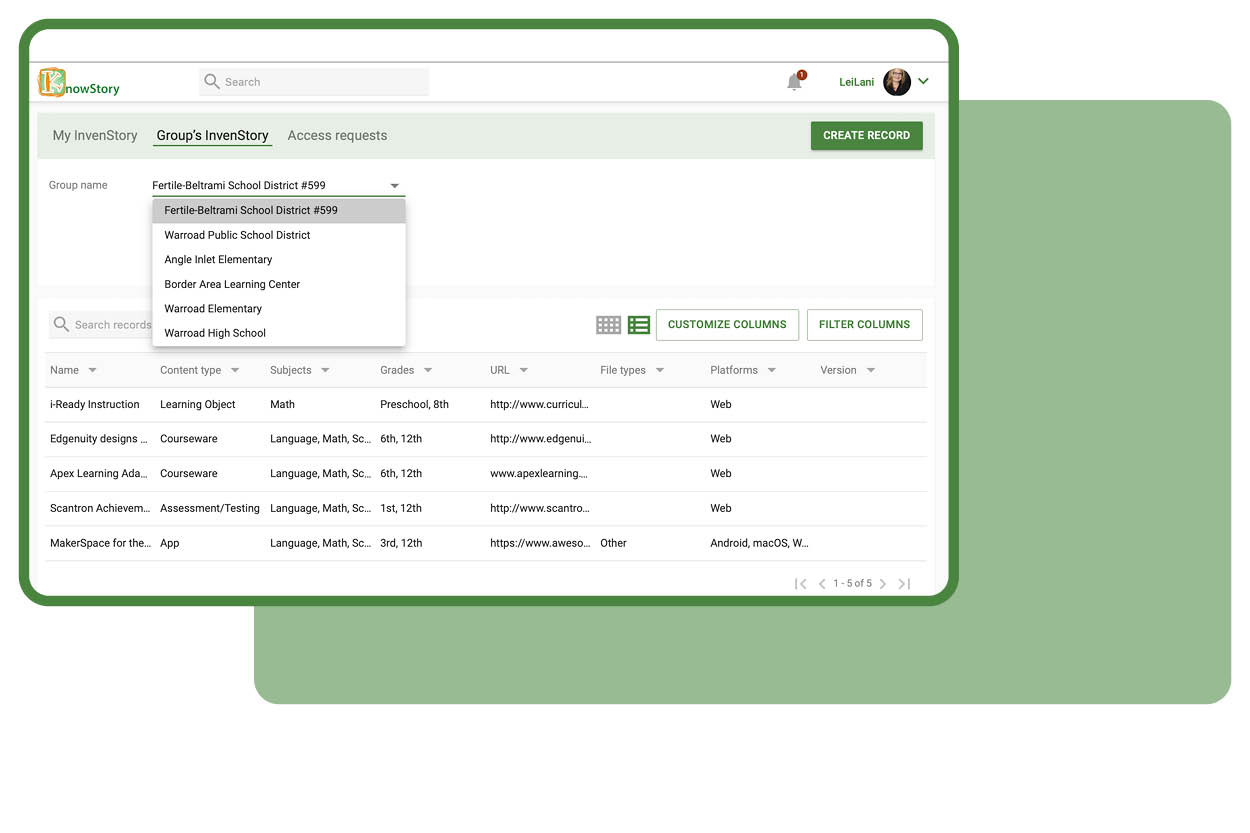Screen dimensions: 1250x833
Task: Click the http://www.scantro… URL cell
Action: (539, 508)
